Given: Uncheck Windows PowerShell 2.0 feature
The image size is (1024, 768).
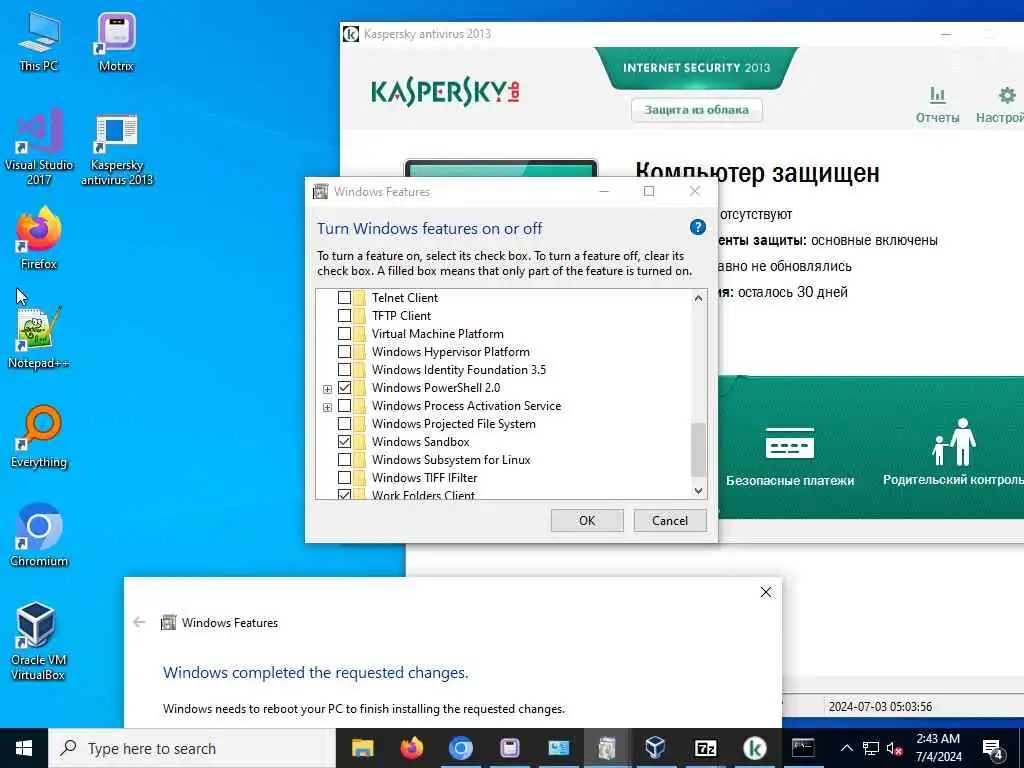Looking at the screenshot, I should [x=344, y=388].
